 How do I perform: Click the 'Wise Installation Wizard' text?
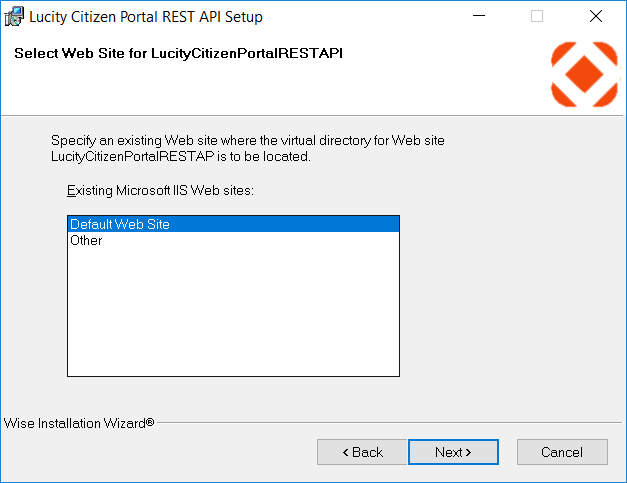point(79,423)
